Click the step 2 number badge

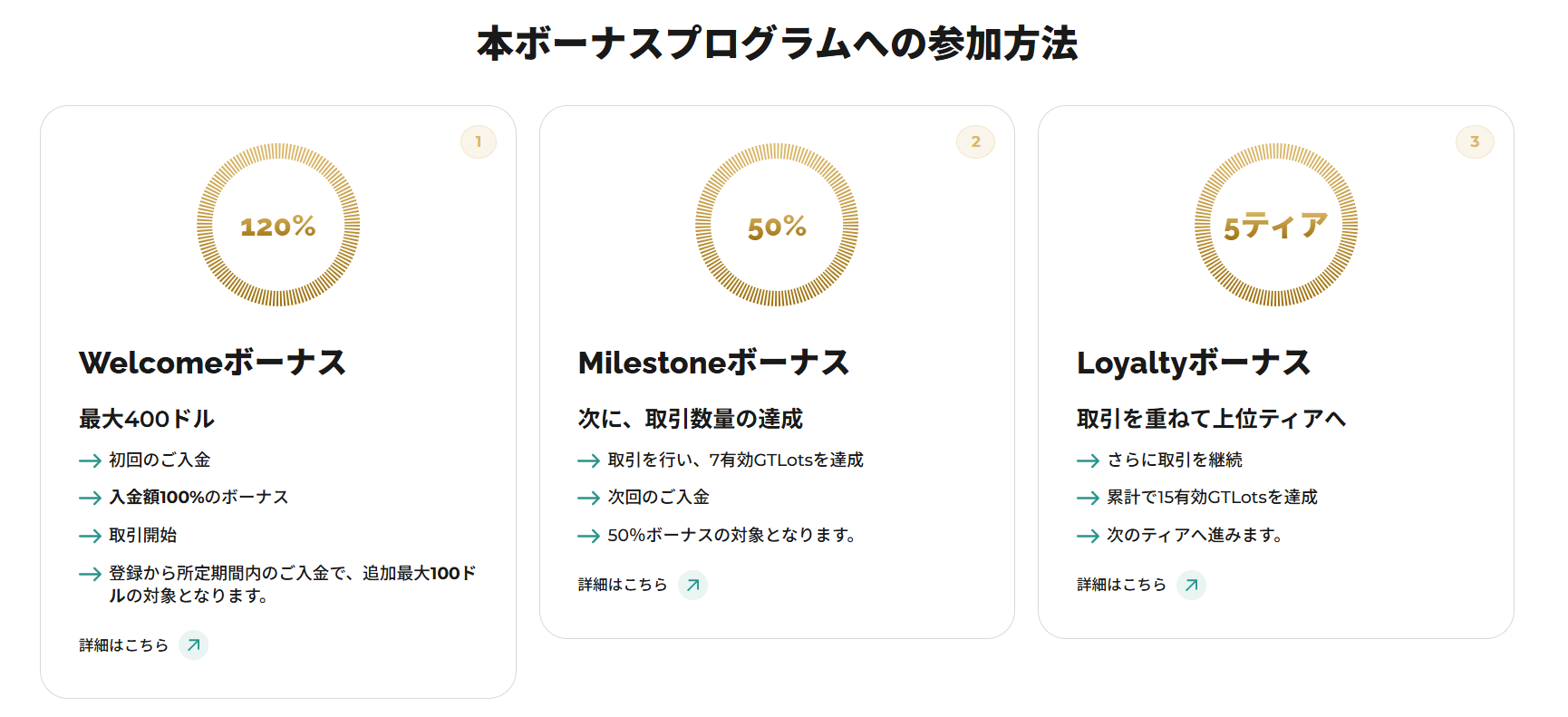tap(975, 141)
